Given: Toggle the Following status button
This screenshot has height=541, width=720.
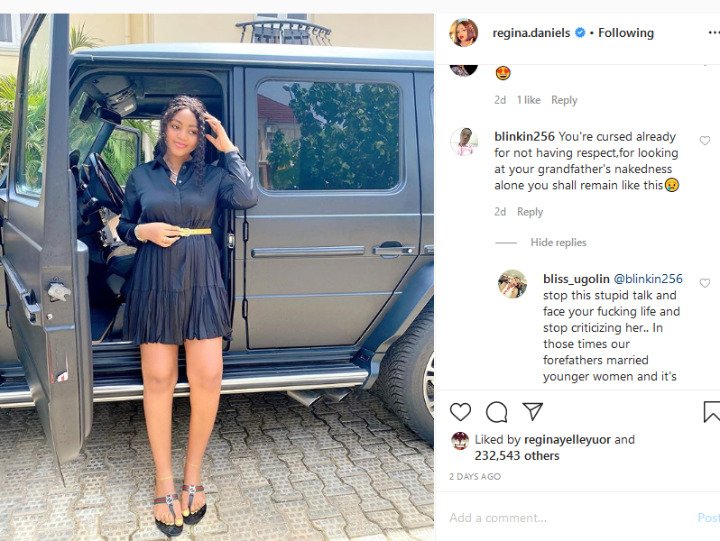Looking at the screenshot, I should (626, 33).
